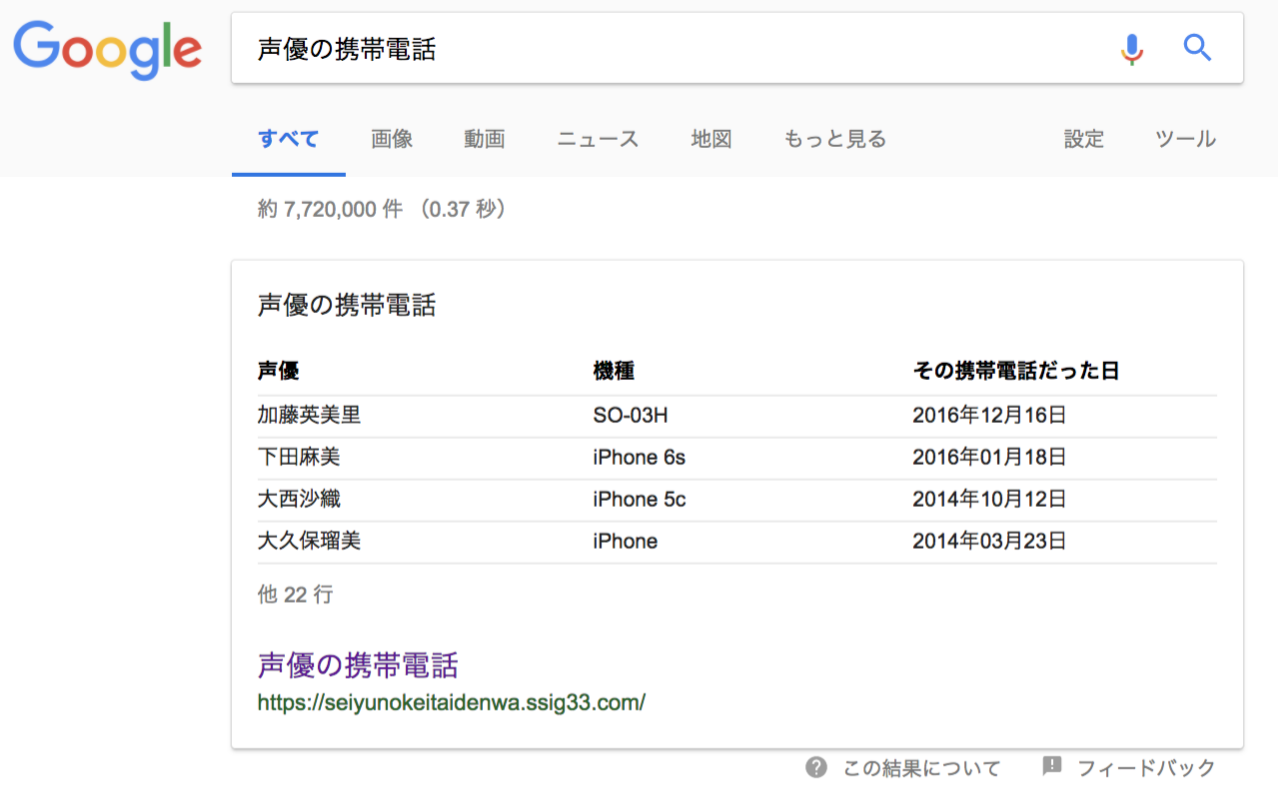
Task: Open the 声優の携帯電話 result link
Action: point(358,665)
